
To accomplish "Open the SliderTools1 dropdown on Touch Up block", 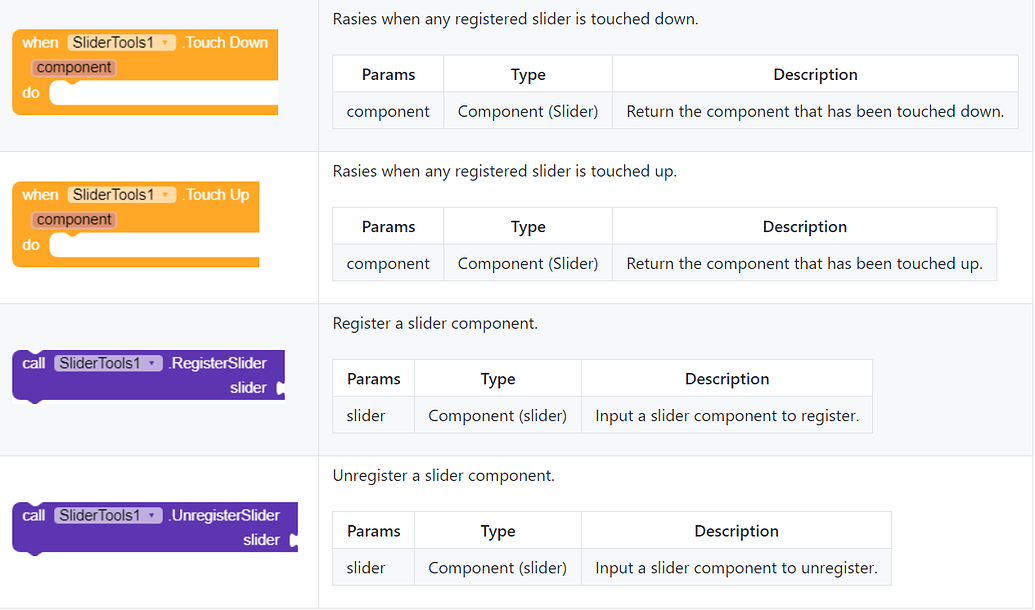I will tap(121, 194).
